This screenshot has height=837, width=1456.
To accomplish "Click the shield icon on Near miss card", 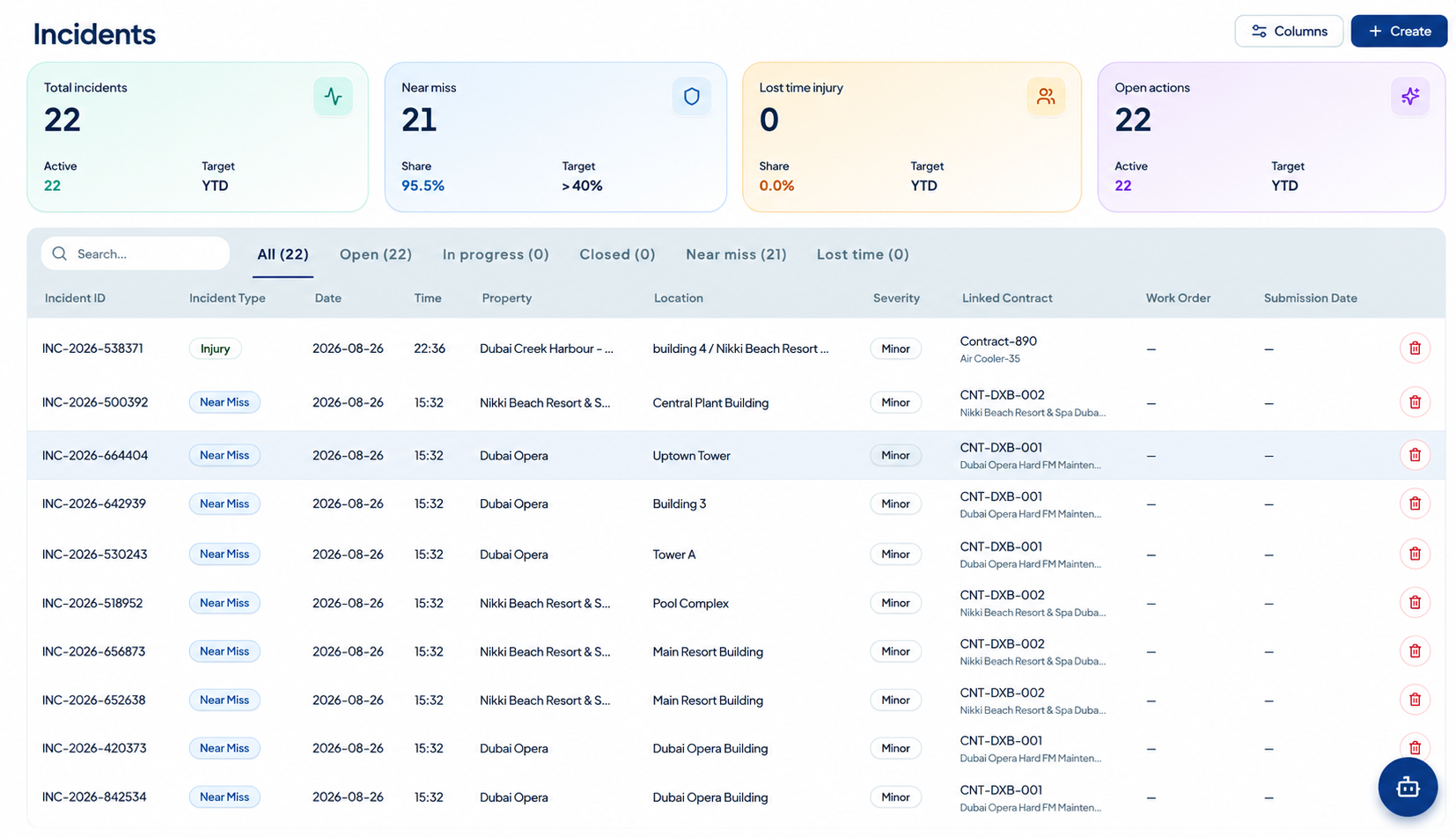I will click(691, 97).
